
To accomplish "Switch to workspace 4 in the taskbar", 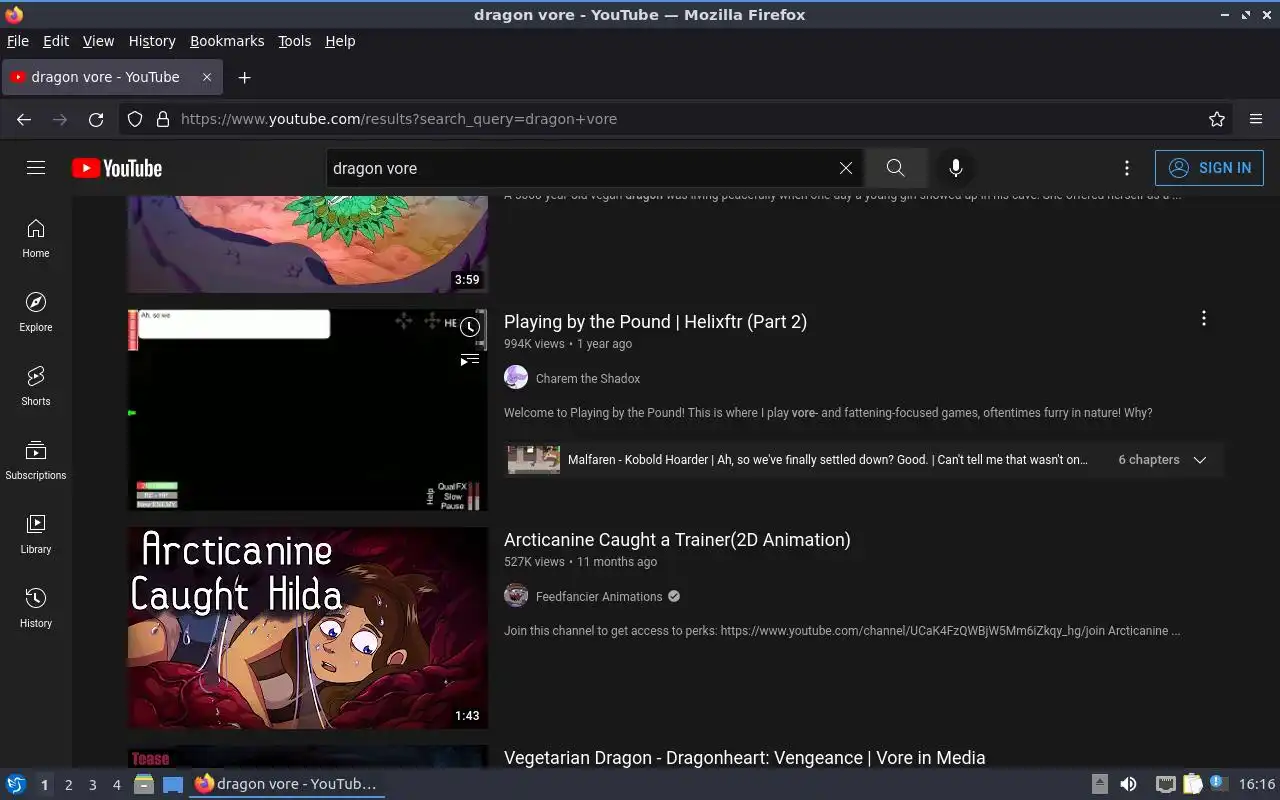I will [x=116, y=785].
